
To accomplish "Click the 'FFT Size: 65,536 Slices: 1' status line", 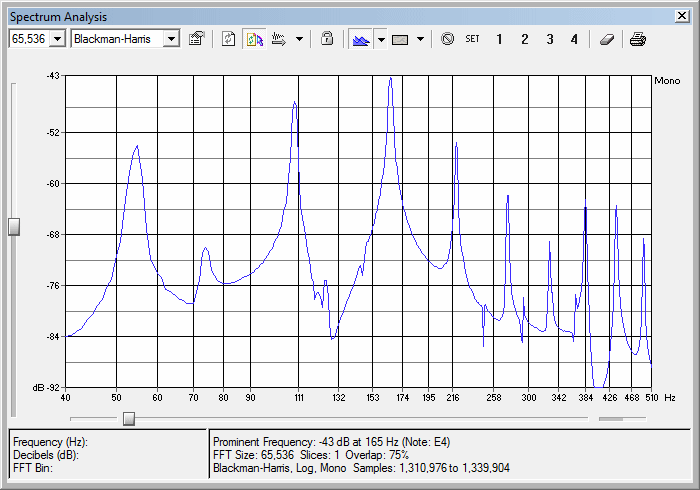I will point(276,455).
